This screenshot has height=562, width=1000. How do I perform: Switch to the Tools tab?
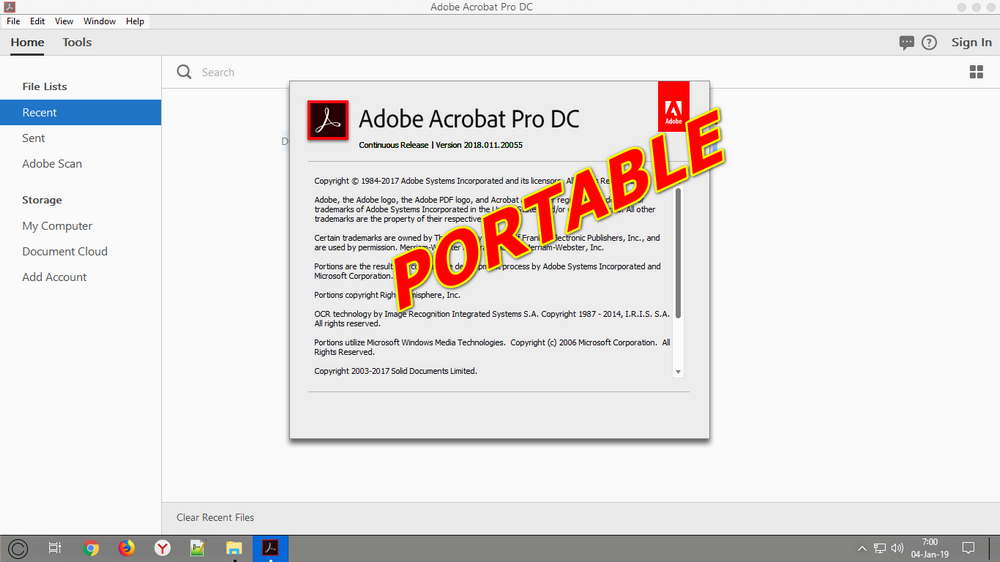pyautogui.click(x=77, y=42)
